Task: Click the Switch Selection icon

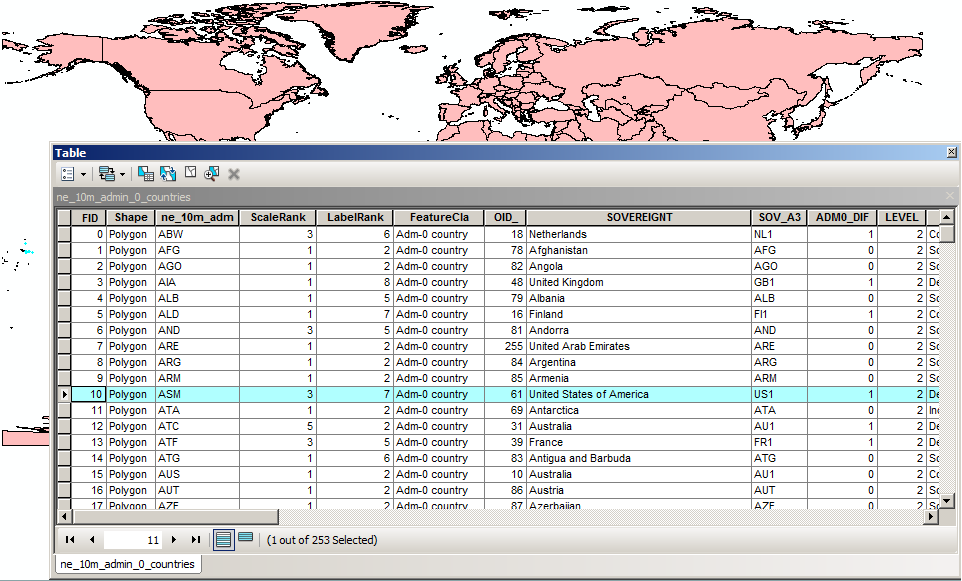Action: click(167, 173)
